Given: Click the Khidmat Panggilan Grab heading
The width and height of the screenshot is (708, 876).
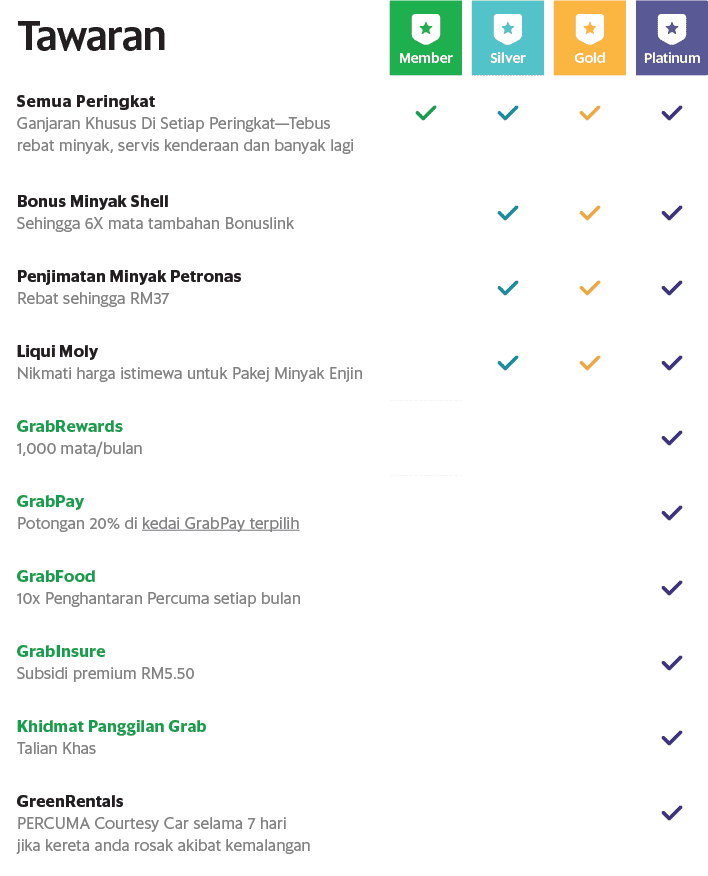Looking at the screenshot, I should tap(112, 726).
